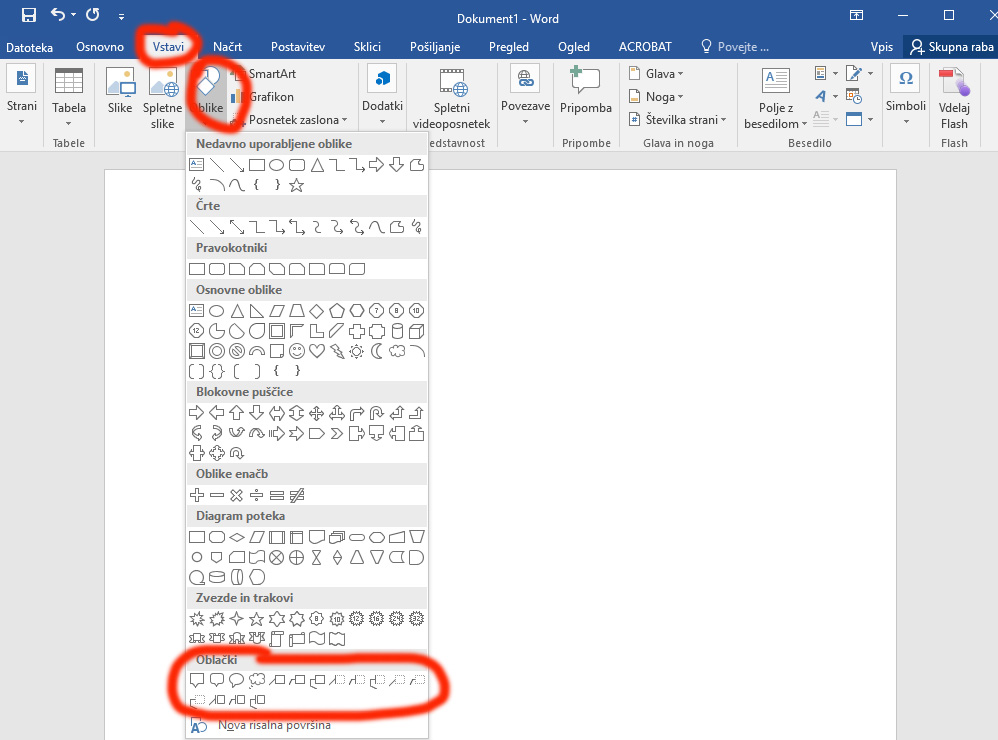
Task: Click the Spletni videoposnetek button
Action: (451, 98)
